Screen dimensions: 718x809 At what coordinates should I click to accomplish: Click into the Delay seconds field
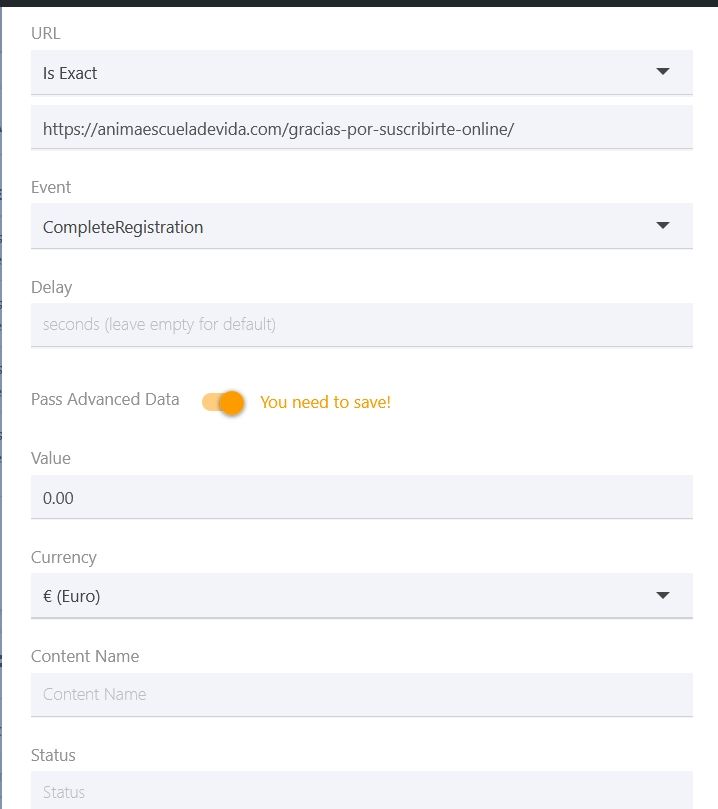(x=362, y=325)
